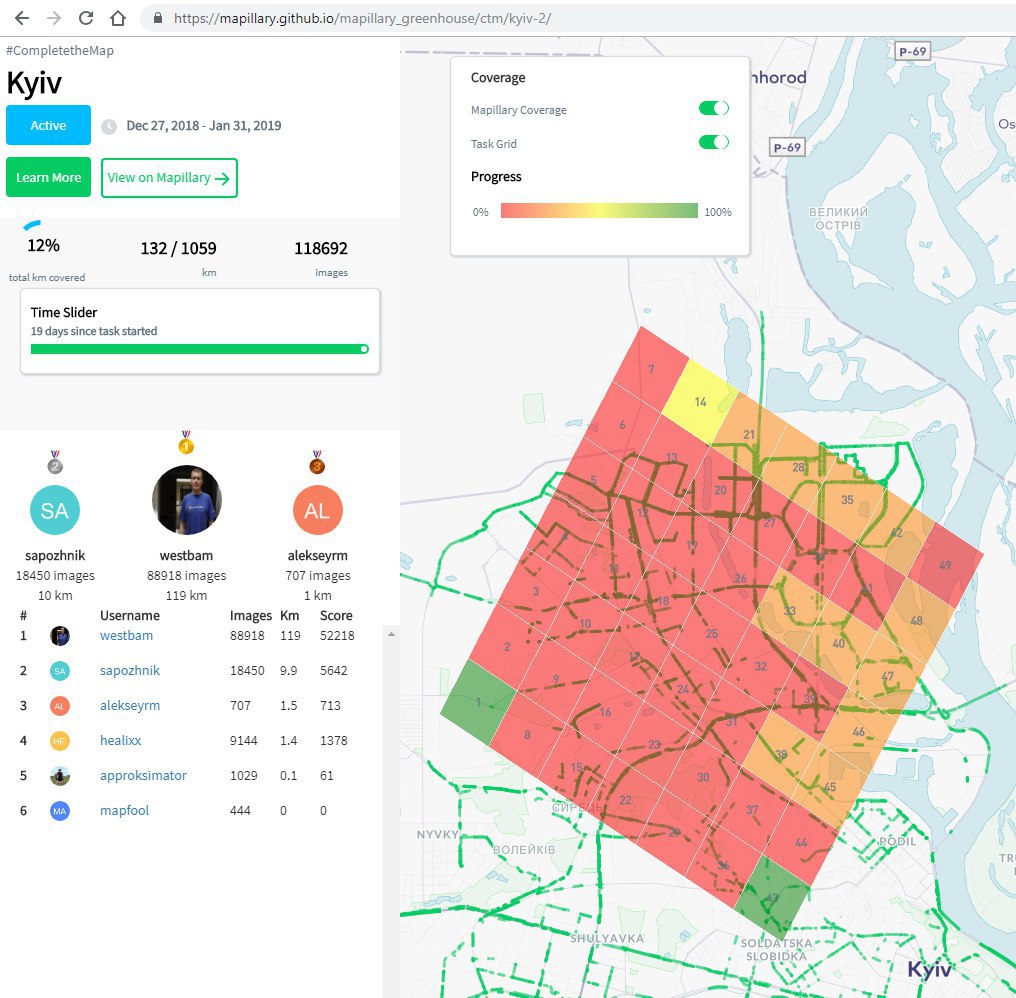Image resolution: width=1016 pixels, height=998 pixels.
Task: Open the sapozhnik username link
Action: tap(130, 670)
